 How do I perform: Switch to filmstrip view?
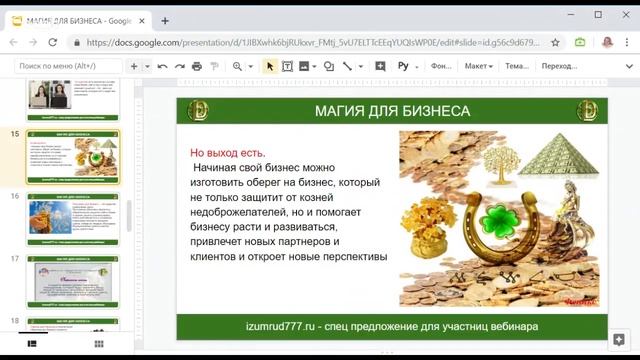point(32,344)
